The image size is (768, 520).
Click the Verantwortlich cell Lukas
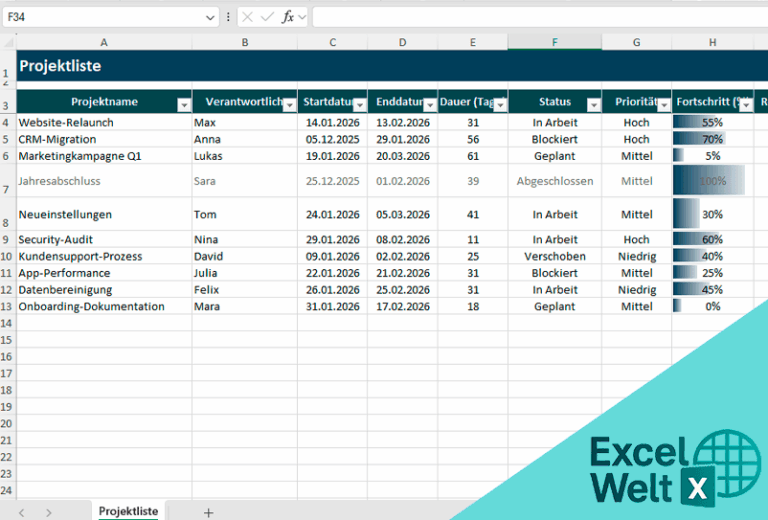(x=245, y=156)
